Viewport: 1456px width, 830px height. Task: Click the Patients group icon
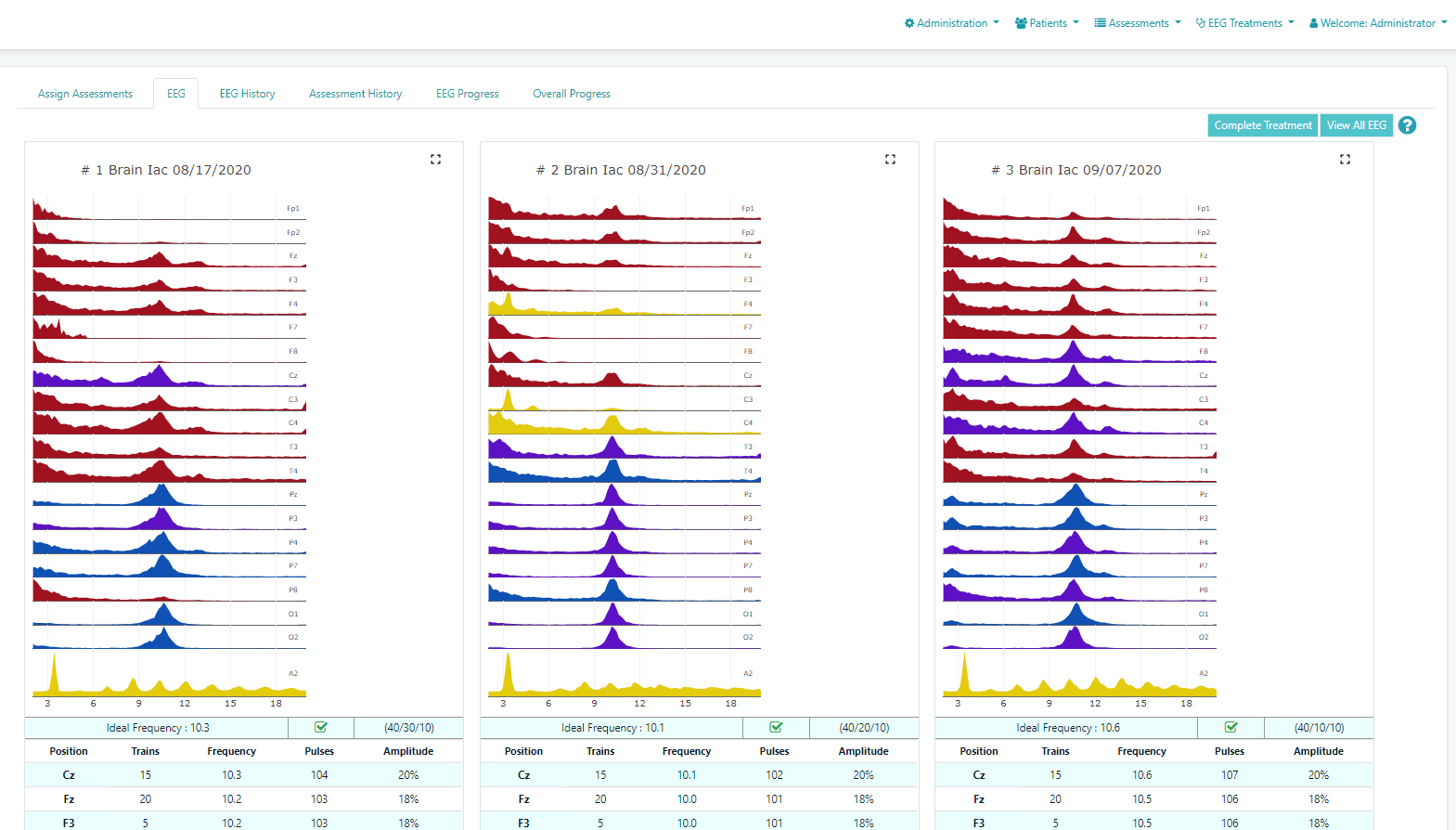(x=1021, y=23)
